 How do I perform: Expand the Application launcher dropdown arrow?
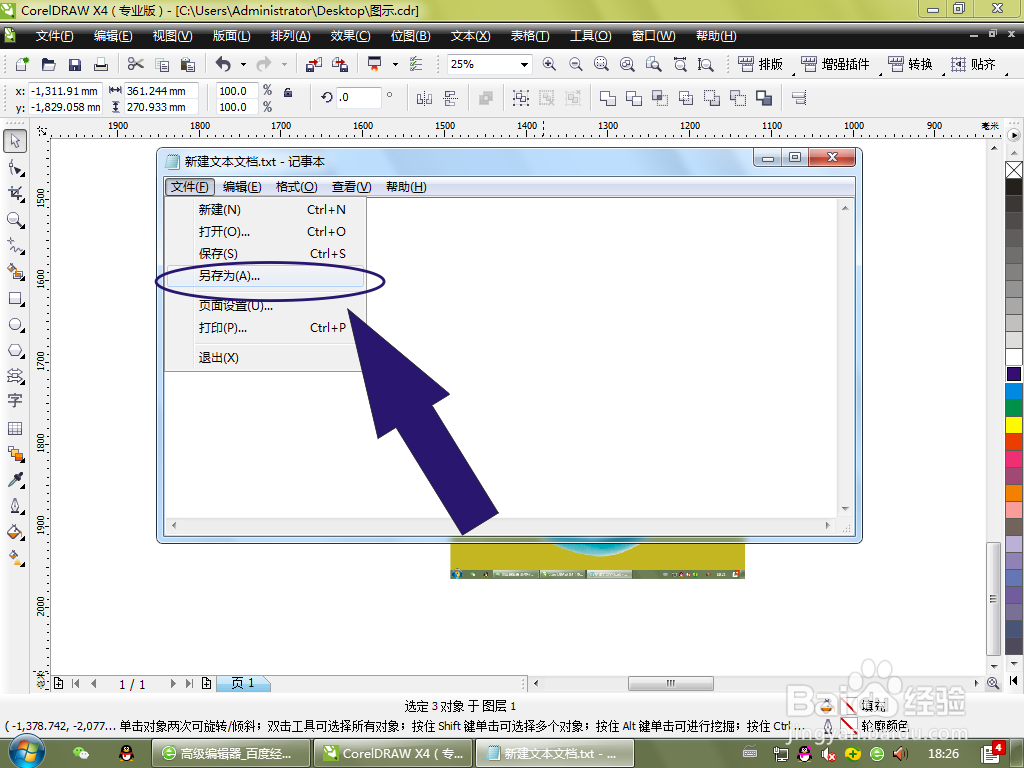[x=395, y=64]
